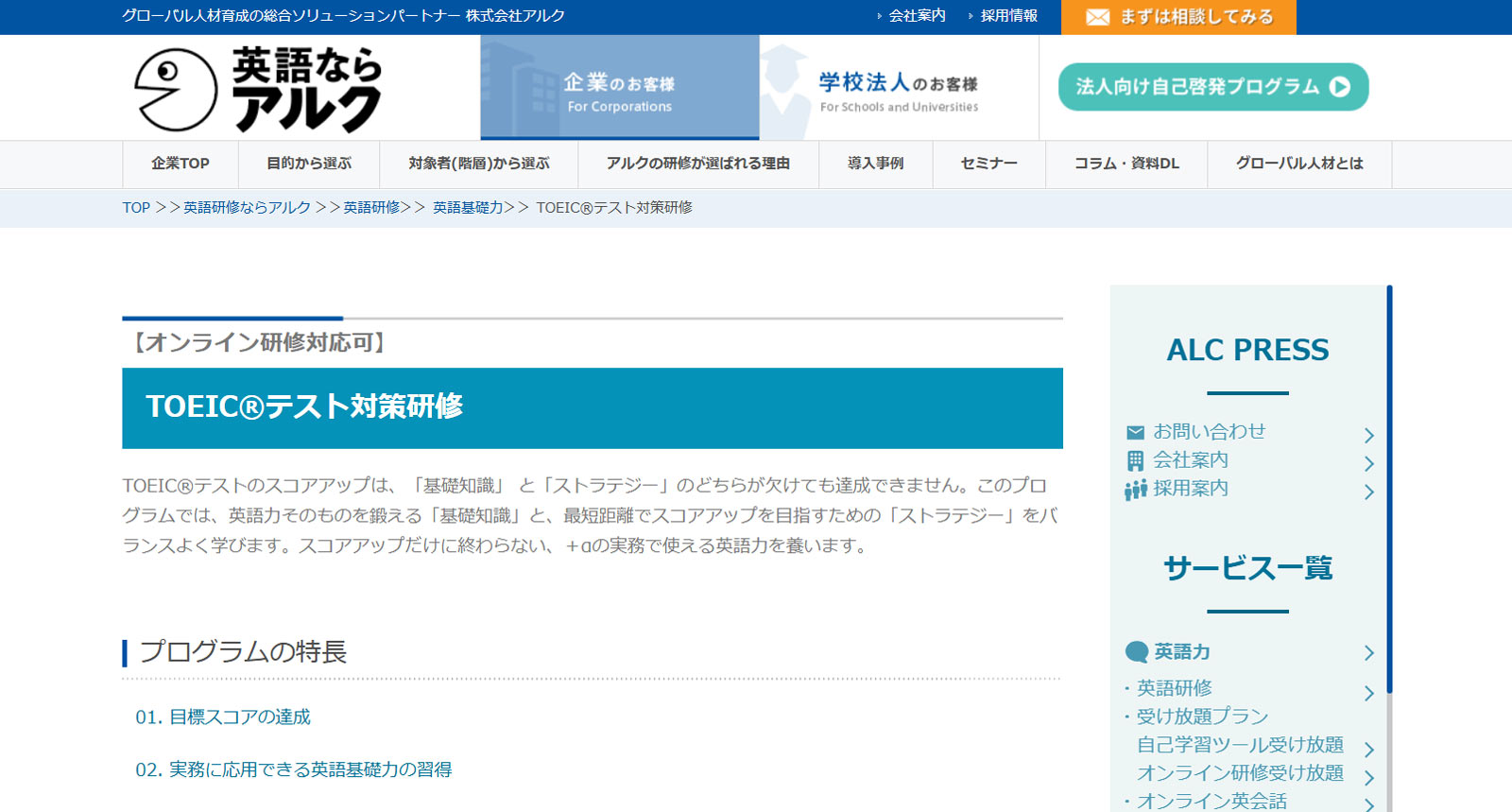Click the 法人向け自己啓発プログラム button
Image resolution: width=1512 pixels, height=812 pixels.
[x=1213, y=87]
